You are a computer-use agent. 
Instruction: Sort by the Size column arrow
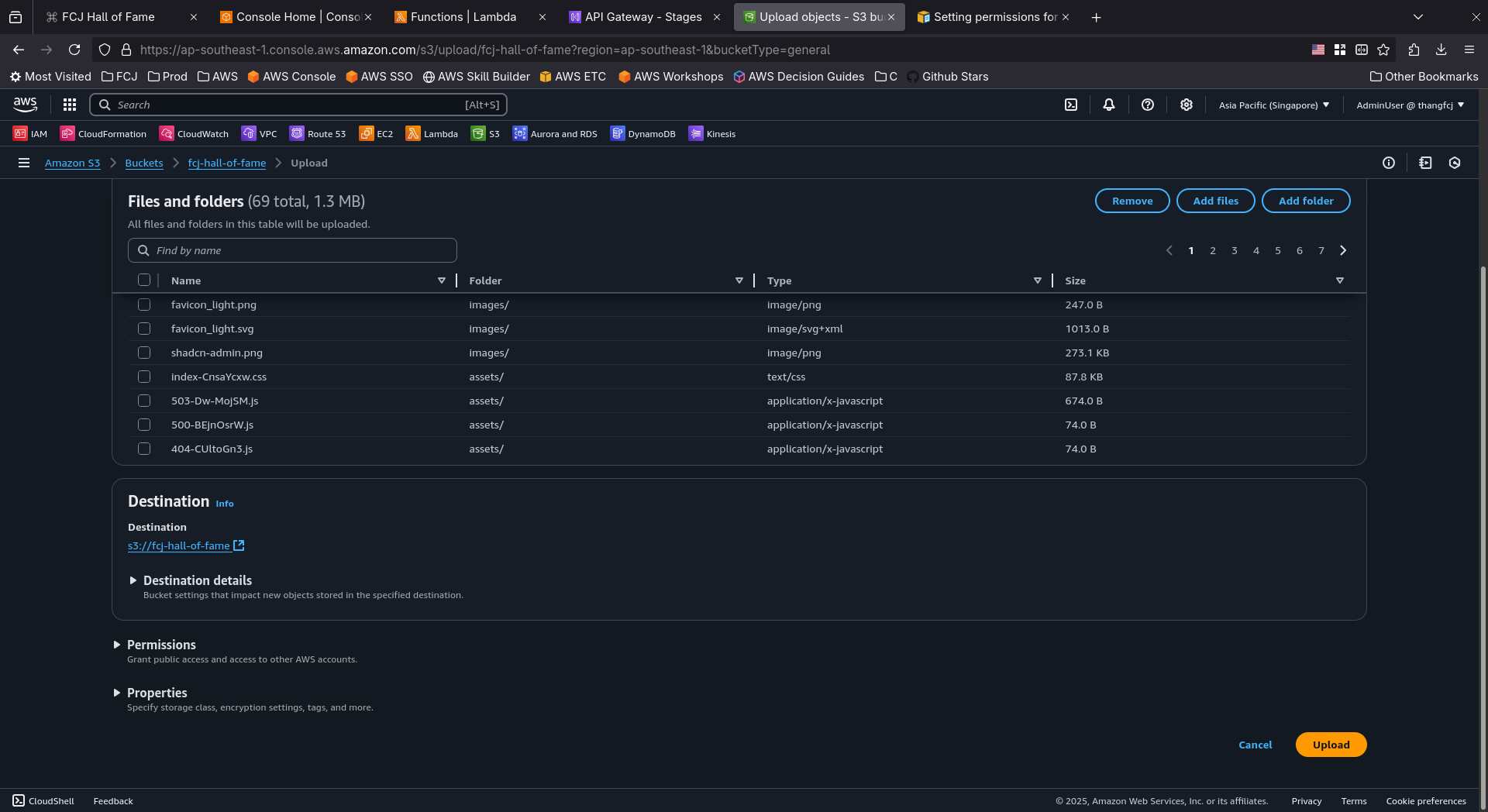(x=1340, y=280)
